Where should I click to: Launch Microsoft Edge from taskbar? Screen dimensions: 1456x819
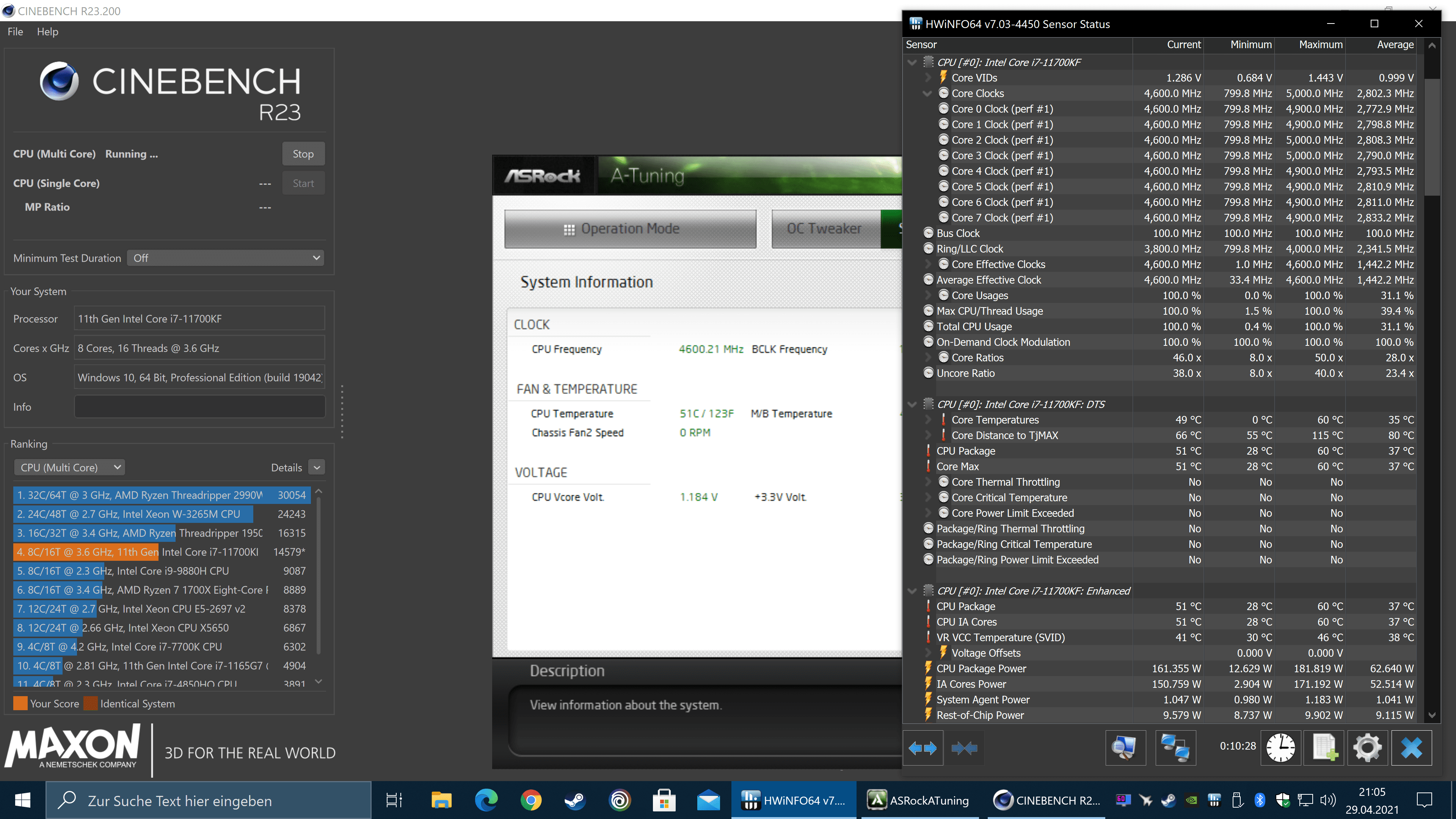click(486, 800)
